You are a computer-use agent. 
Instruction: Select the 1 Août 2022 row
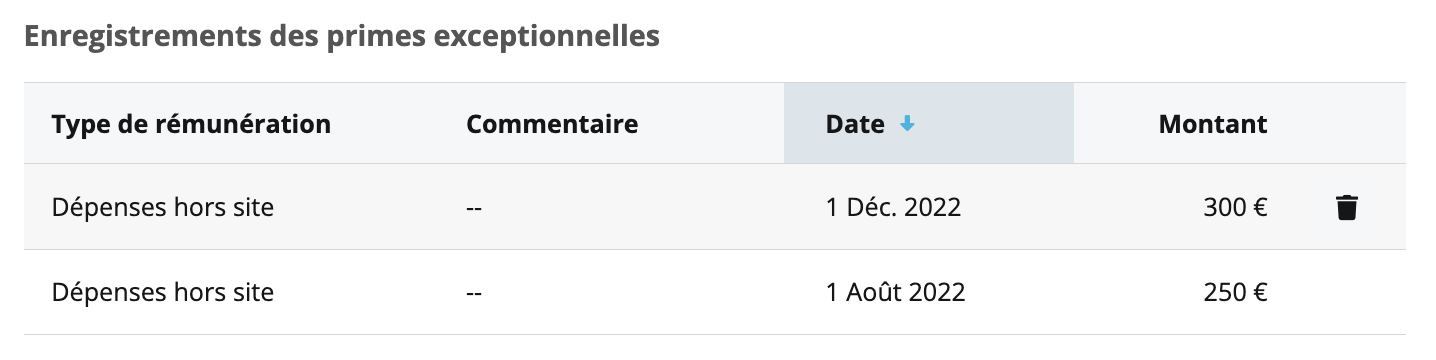click(715, 292)
